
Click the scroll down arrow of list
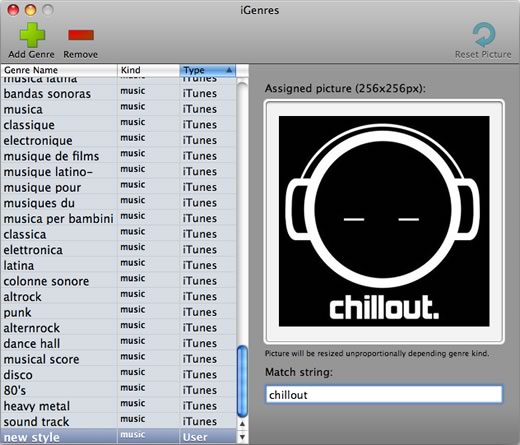click(242, 437)
